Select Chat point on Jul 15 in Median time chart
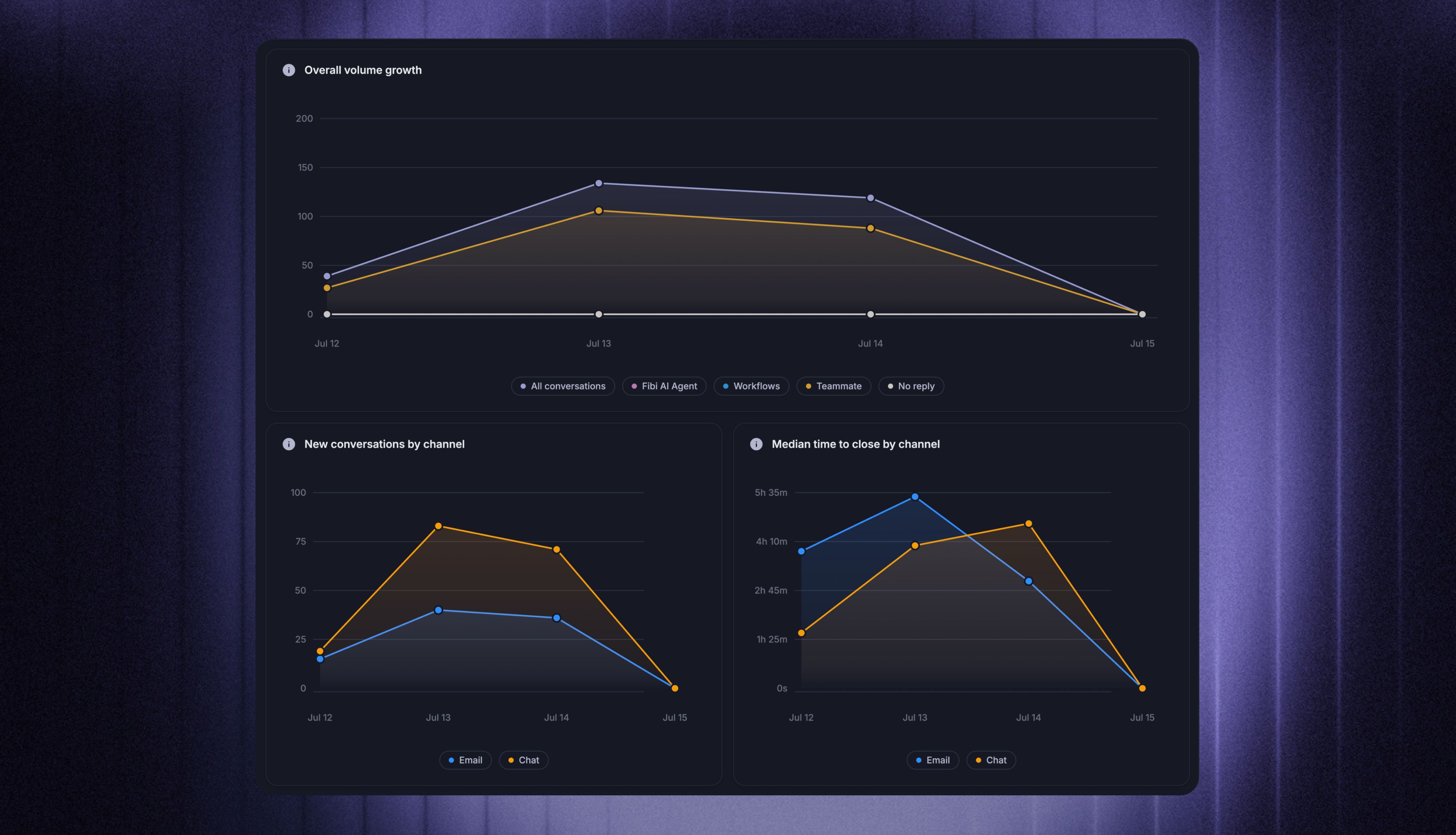Viewport: 1456px width, 835px height. (x=1142, y=688)
